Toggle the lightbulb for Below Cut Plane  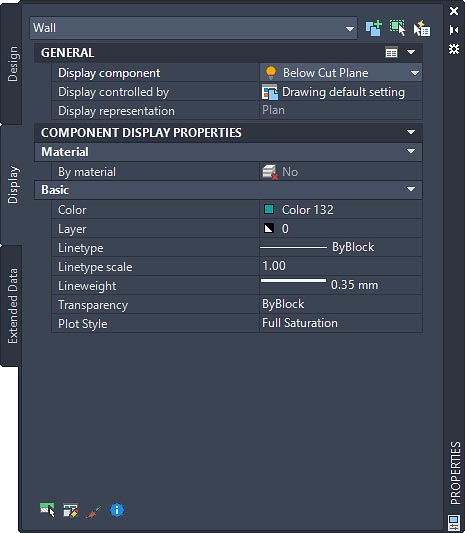click(x=271, y=72)
